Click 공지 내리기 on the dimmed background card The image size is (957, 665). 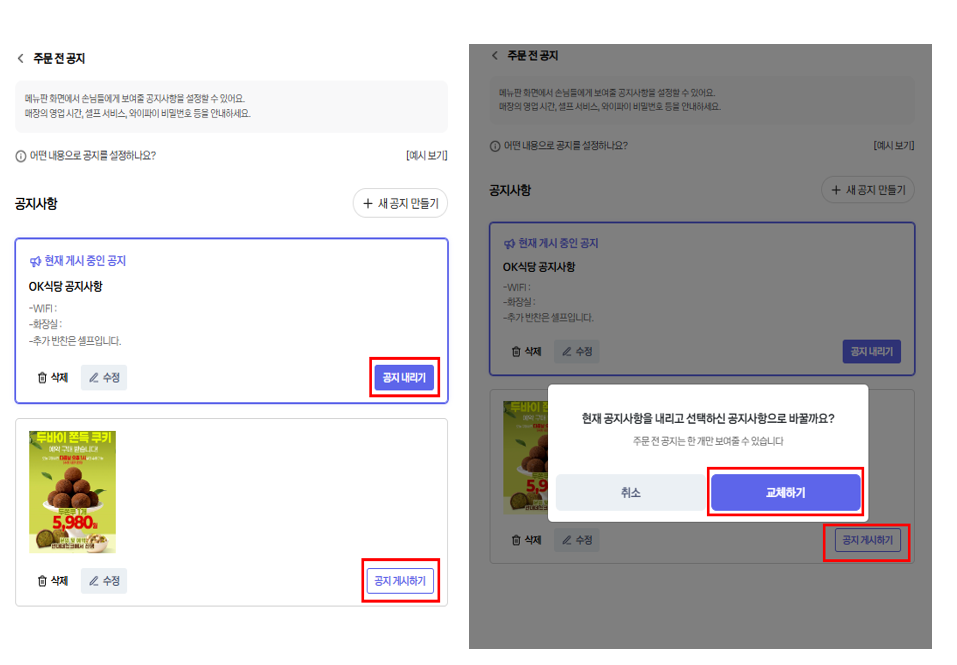point(871,352)
